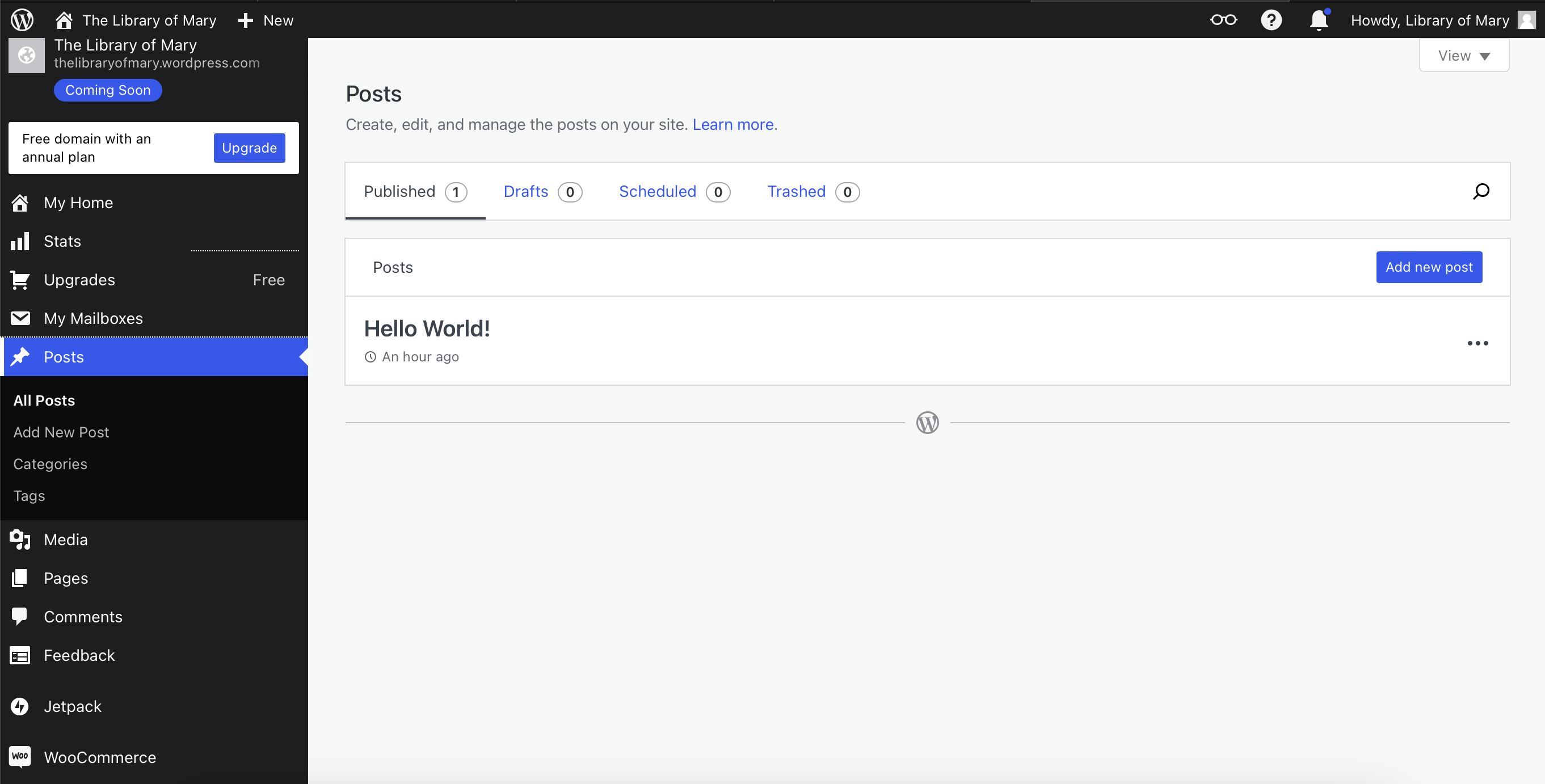Open All Posts submenu item

(44, 400)
